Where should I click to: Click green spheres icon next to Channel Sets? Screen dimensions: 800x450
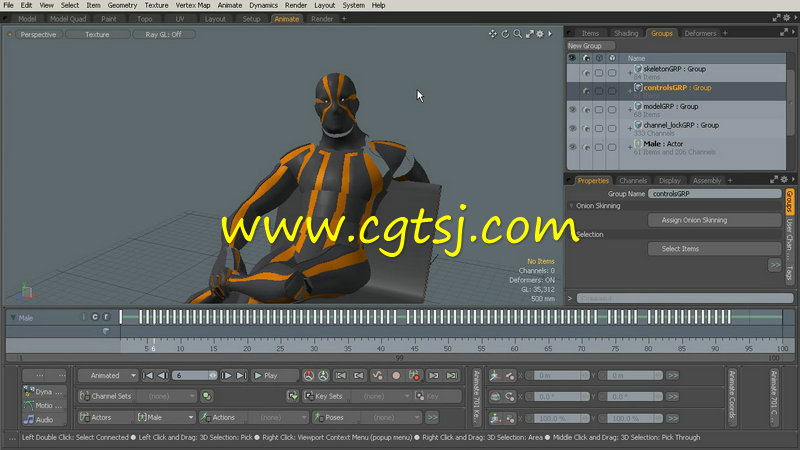207,396
